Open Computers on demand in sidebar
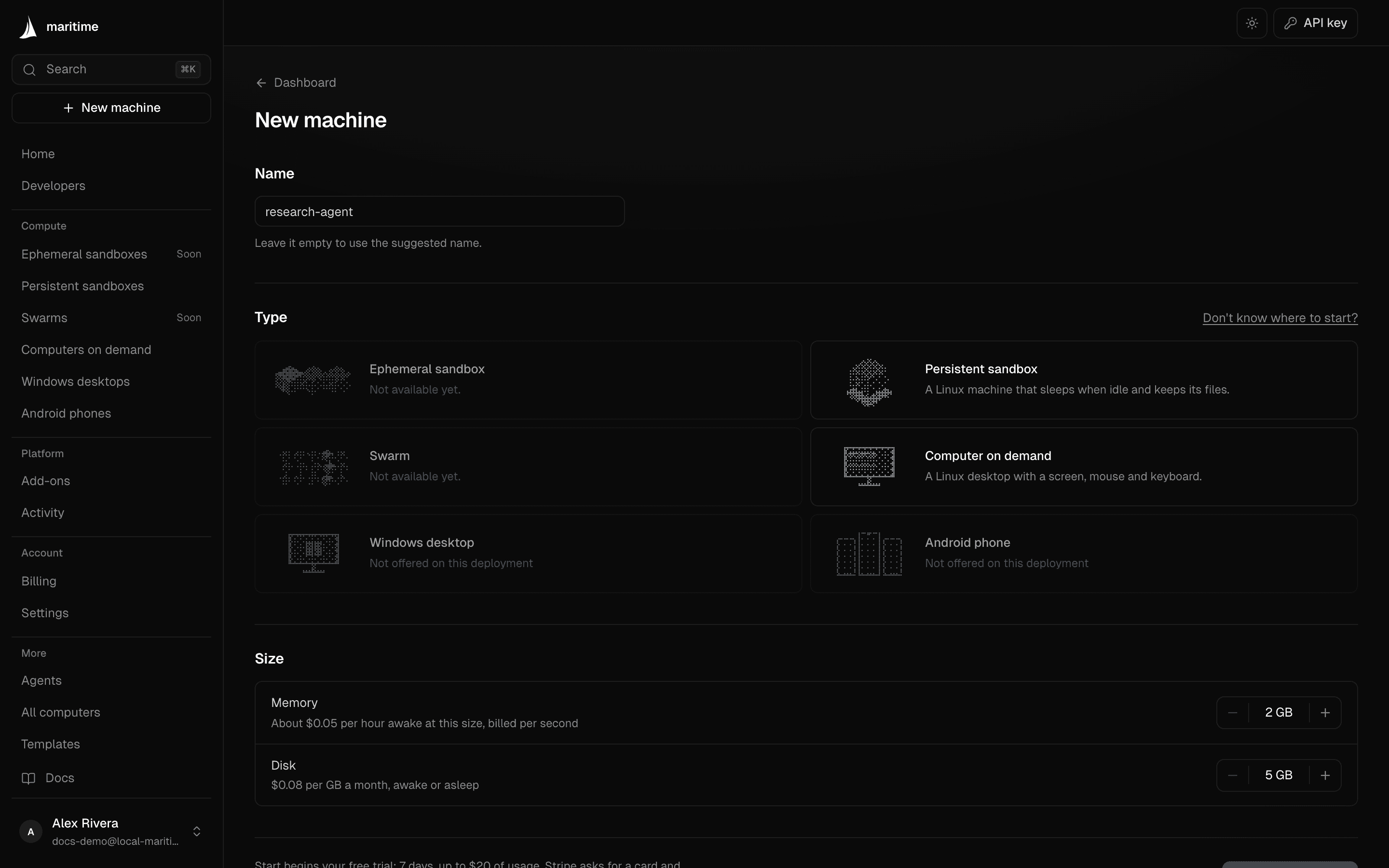 tap(111, 350)
